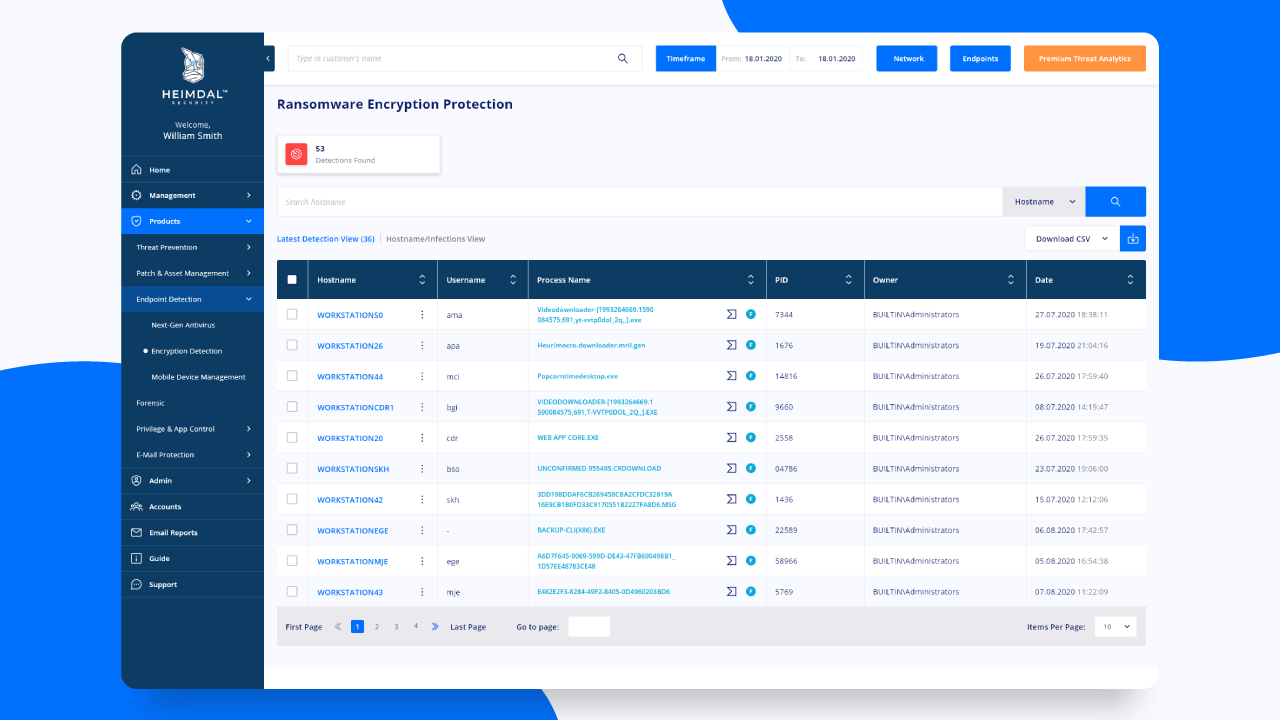
Task: Open the Download CSV dropdown
Action: (x=1072, y=239)
